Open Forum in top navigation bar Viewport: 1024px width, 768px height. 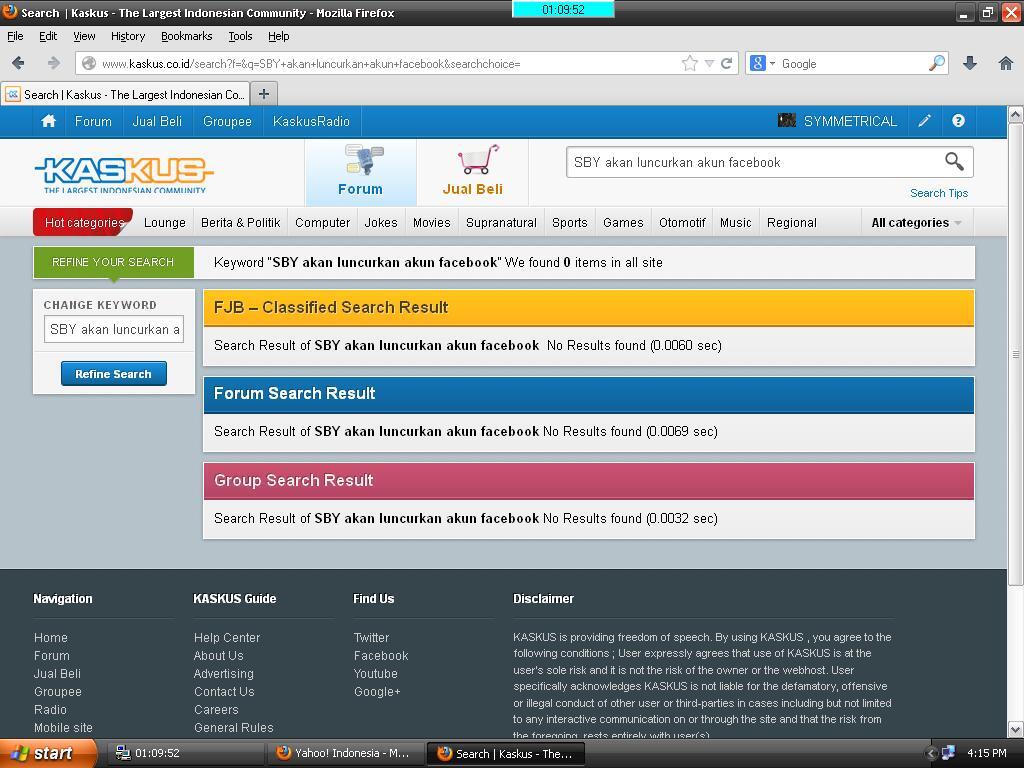click(93, 121)
